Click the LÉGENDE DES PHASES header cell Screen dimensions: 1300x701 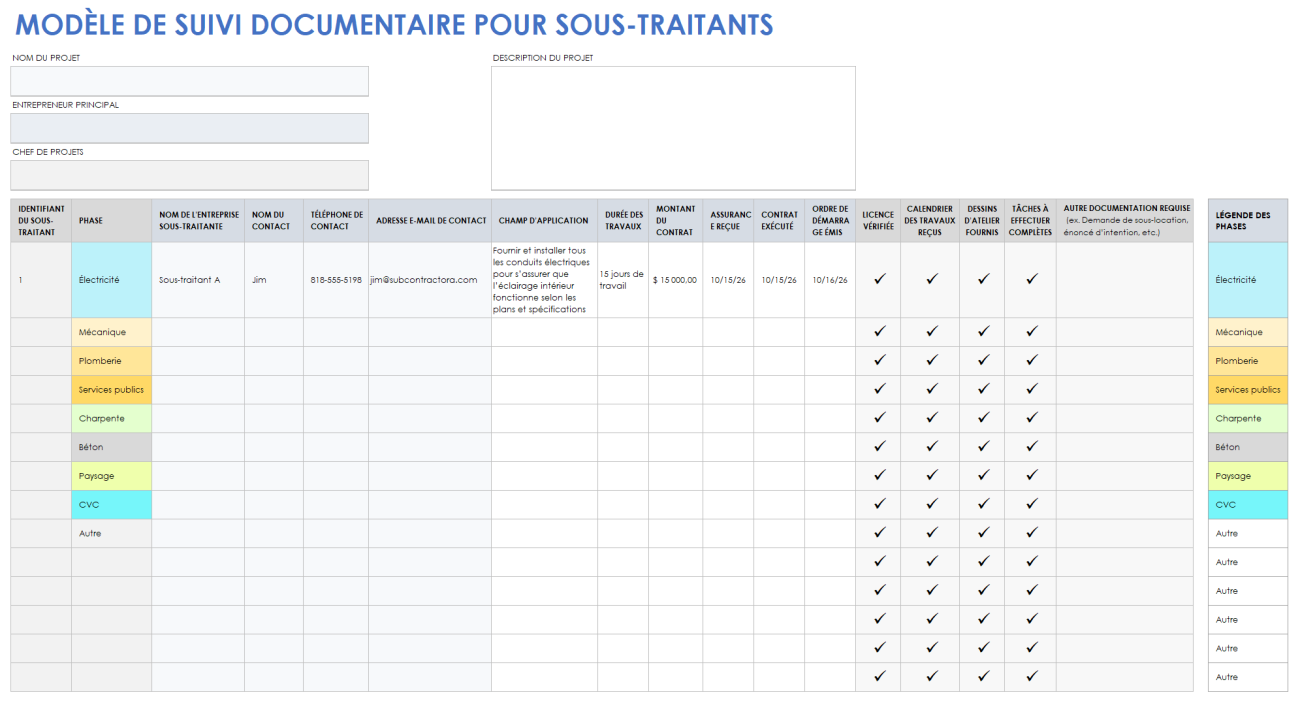[x=1247, y=221]
